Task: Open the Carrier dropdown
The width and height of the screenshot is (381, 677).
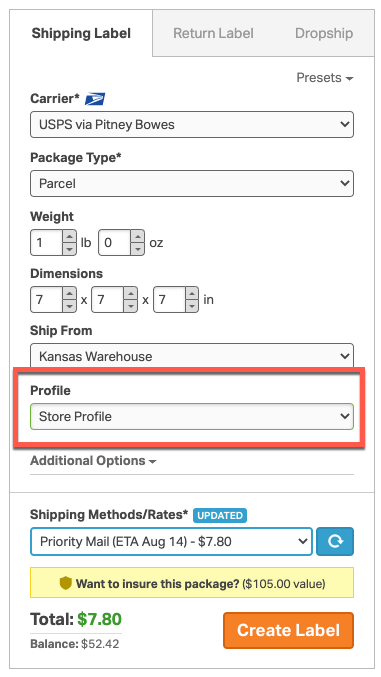Action: click(192, 124)
